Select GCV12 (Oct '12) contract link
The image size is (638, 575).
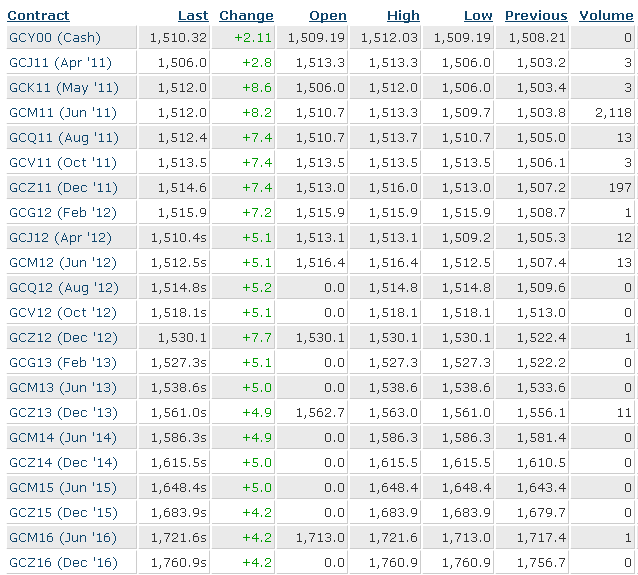(63, 313)
